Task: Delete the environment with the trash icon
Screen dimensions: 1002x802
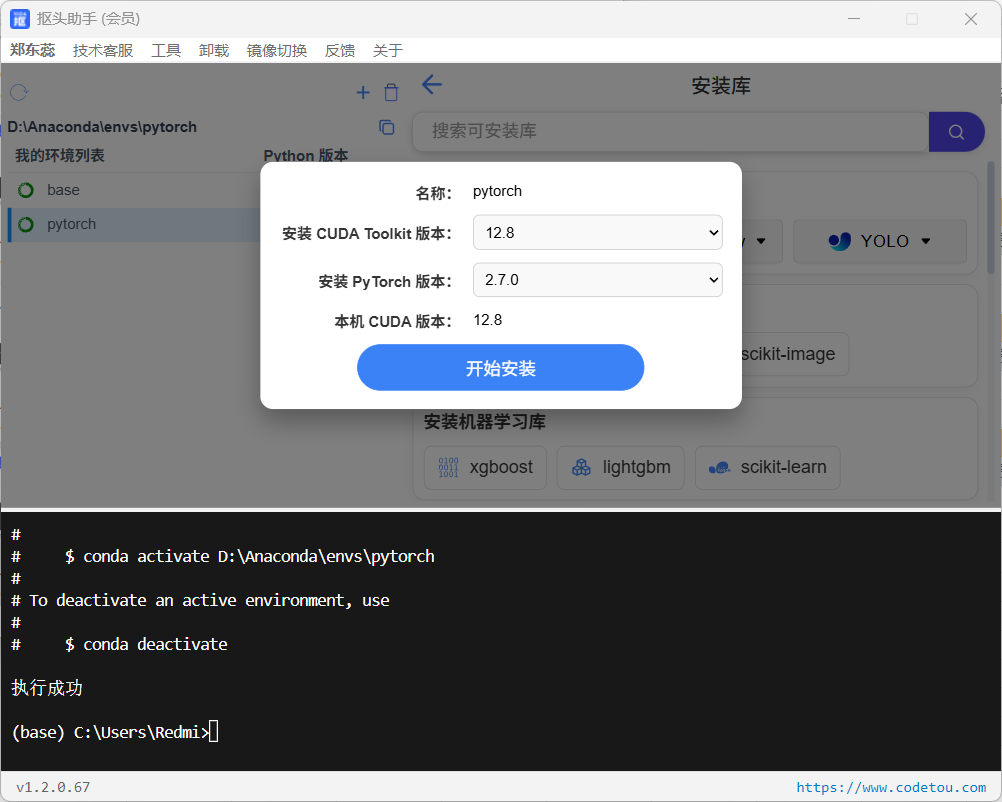Action: click(391, 93)
